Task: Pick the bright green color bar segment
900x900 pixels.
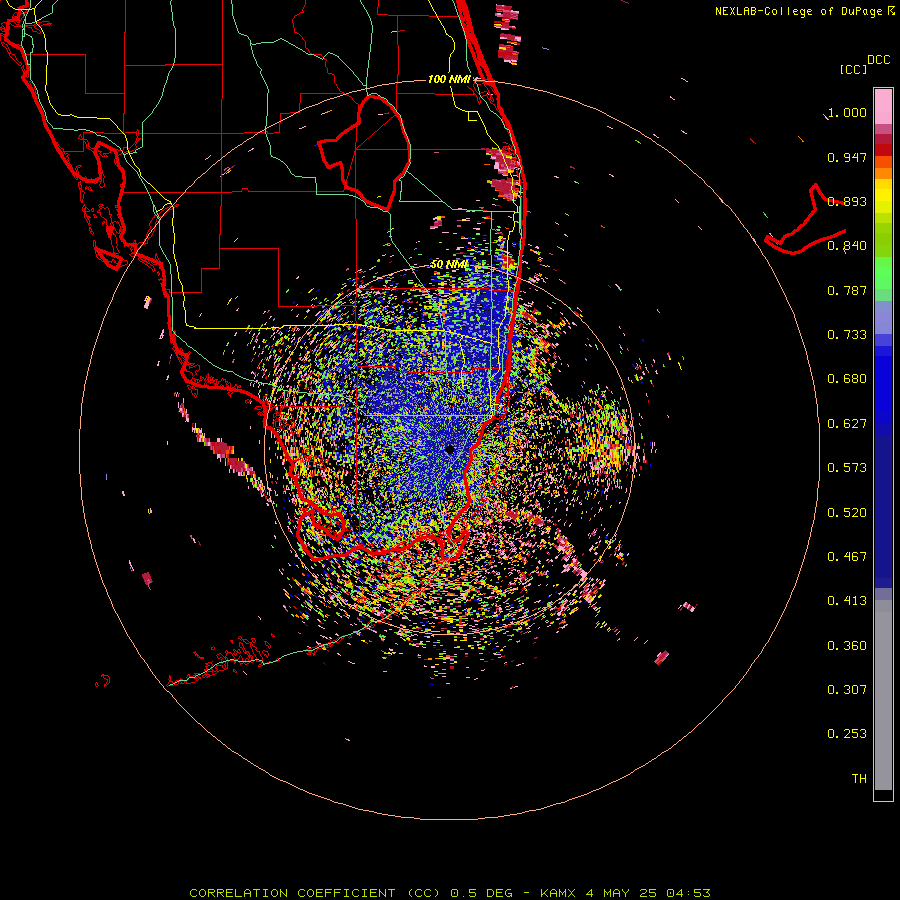Action: 883,273
